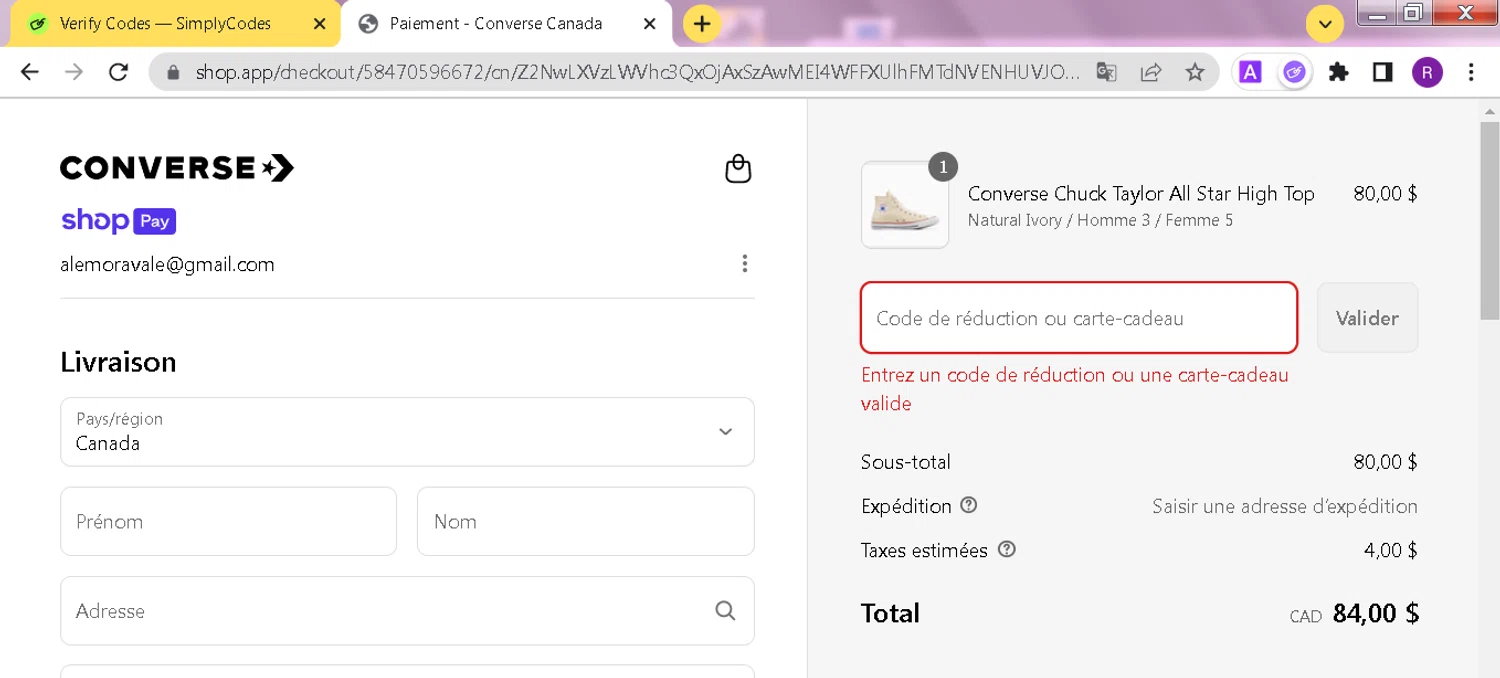
Task: Toggle the browser side panel
Action: [x=1382, y=72]
